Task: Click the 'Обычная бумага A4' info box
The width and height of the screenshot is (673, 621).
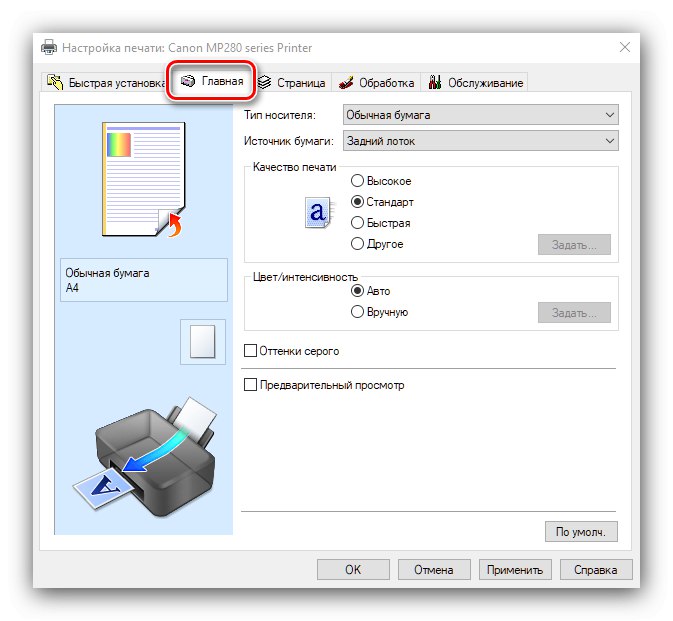Action: click(x=144, y=280)
